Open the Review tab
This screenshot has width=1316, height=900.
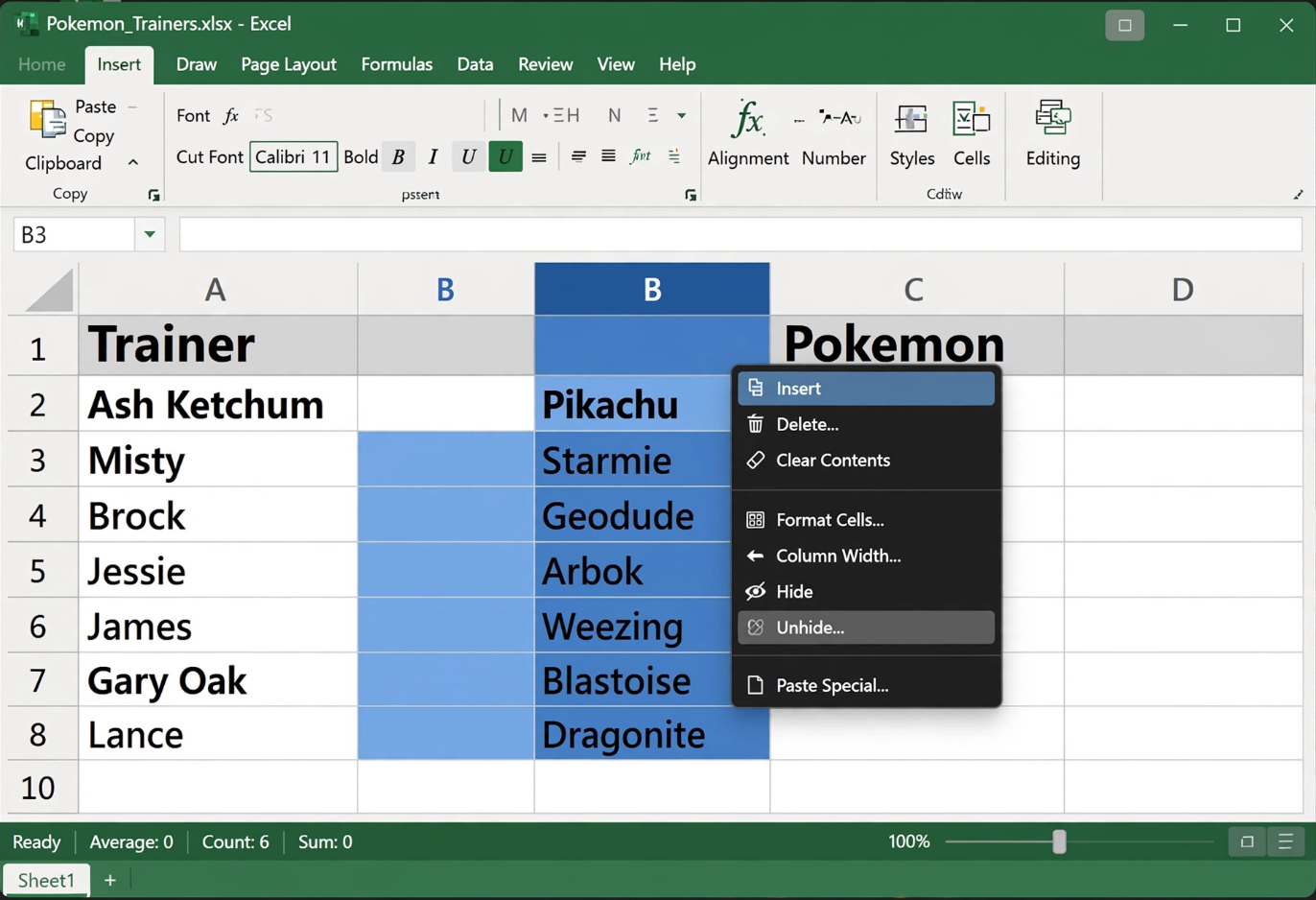pos(546,64)
